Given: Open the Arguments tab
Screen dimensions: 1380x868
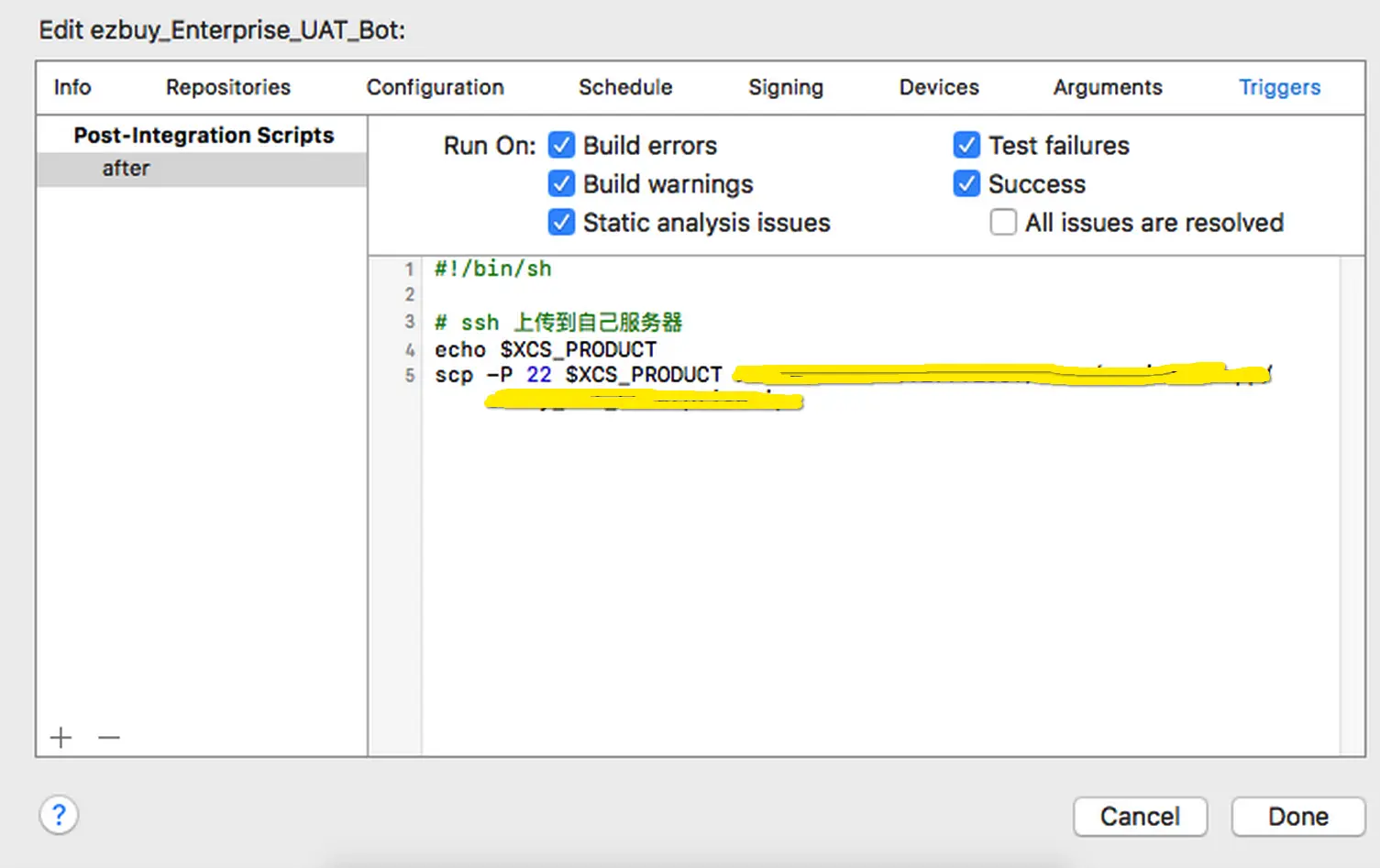Looking at the screenshot, I should [x=1108, y=87].
